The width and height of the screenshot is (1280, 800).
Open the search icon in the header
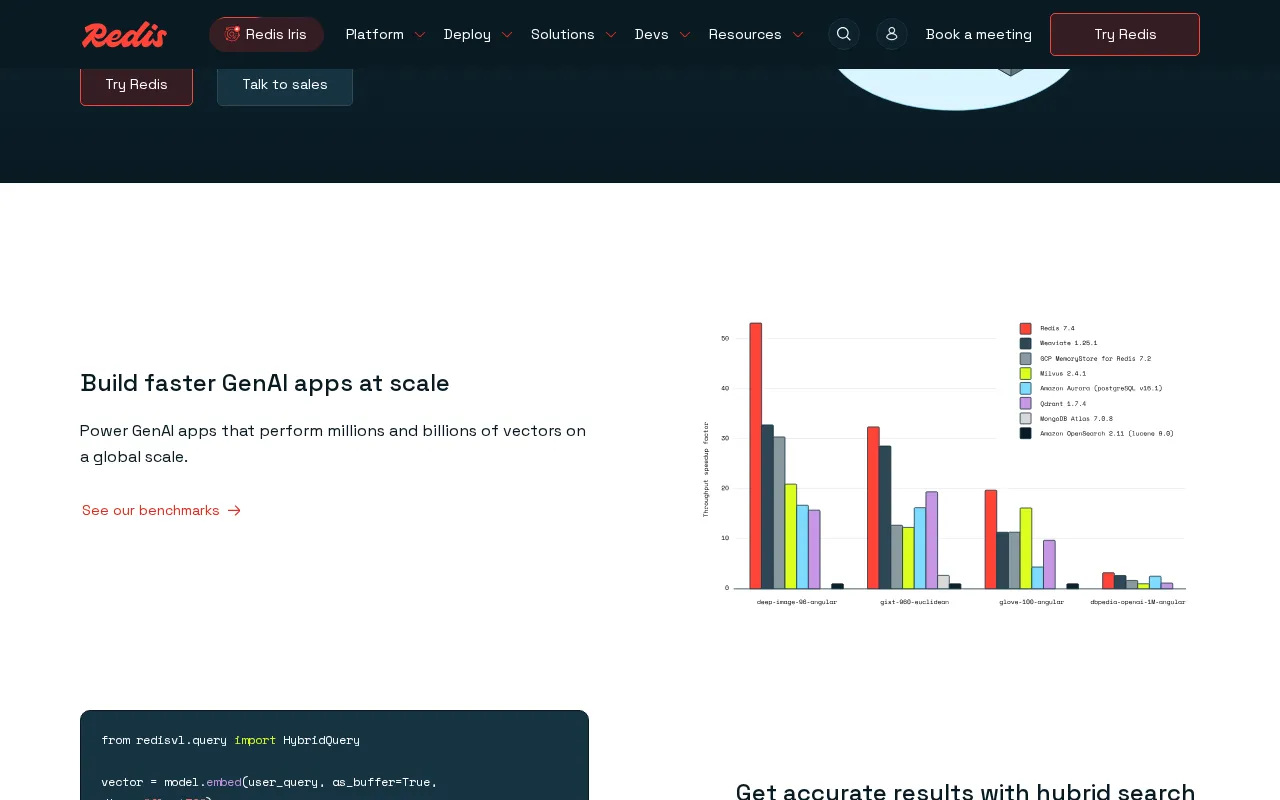click(844, 34)
